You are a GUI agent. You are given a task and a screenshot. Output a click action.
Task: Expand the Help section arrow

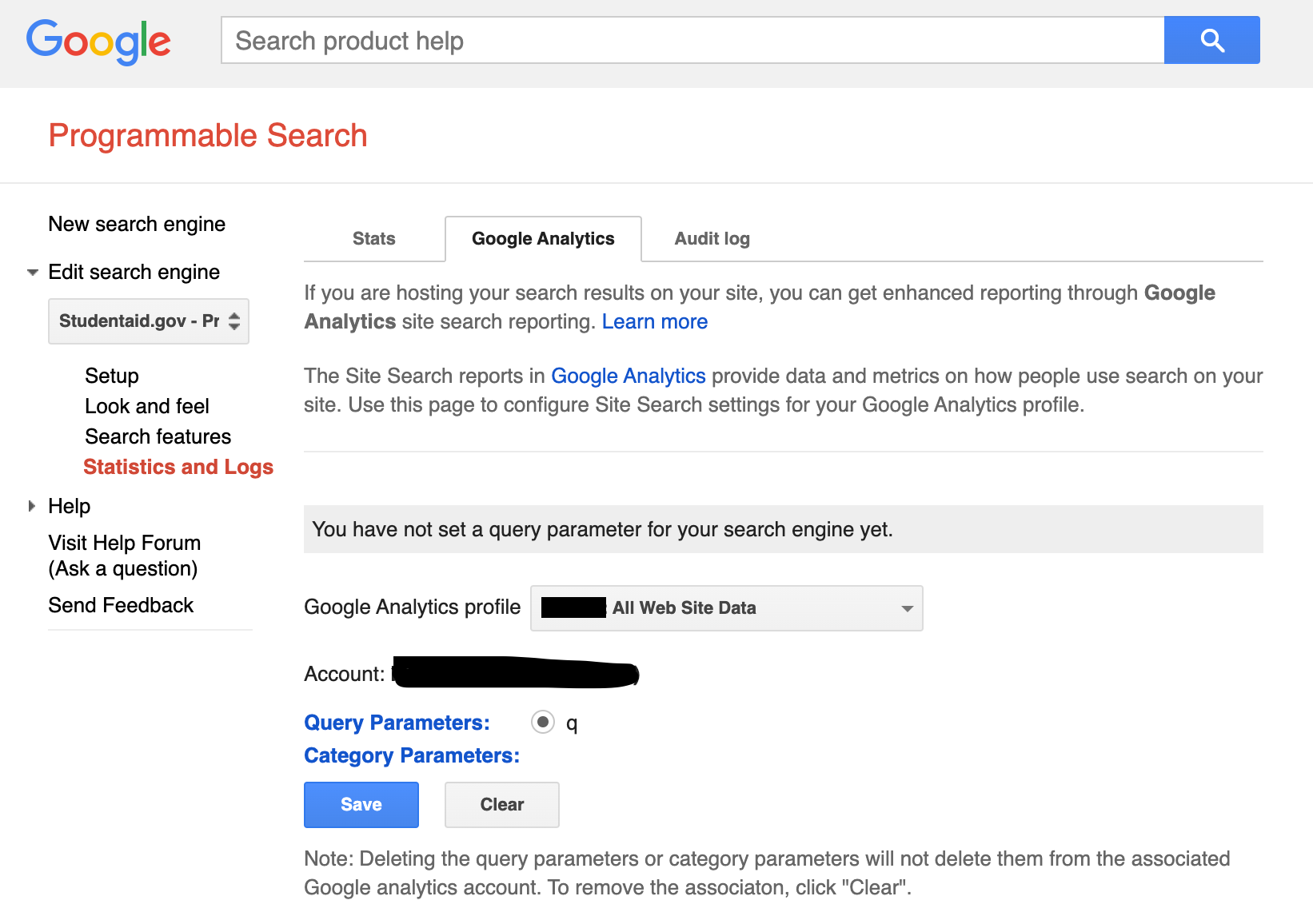point(32,506)
